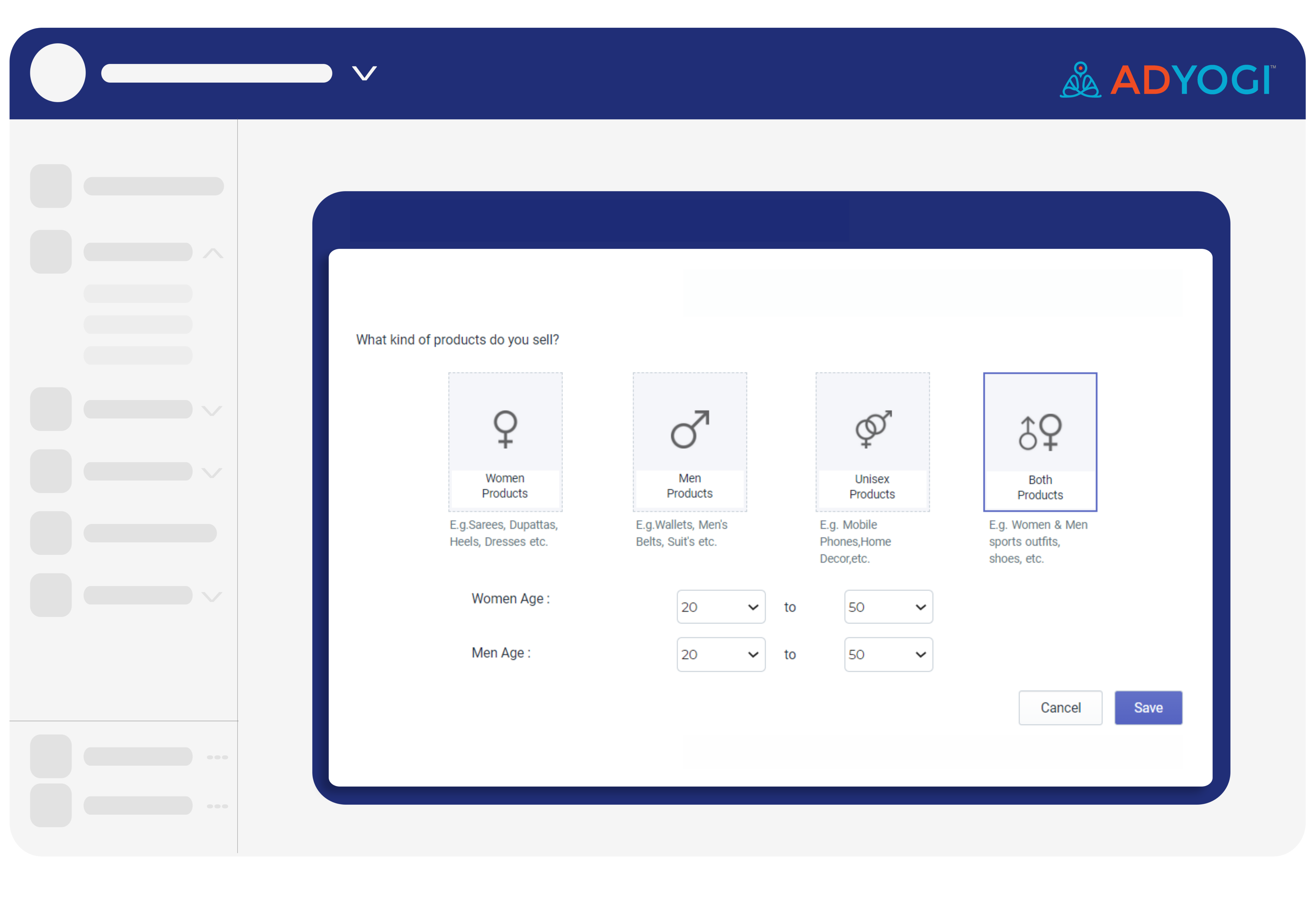Expand the account dropdown chevron in header
This screenshot has height=908, width=1316.
tap(364, 73)
